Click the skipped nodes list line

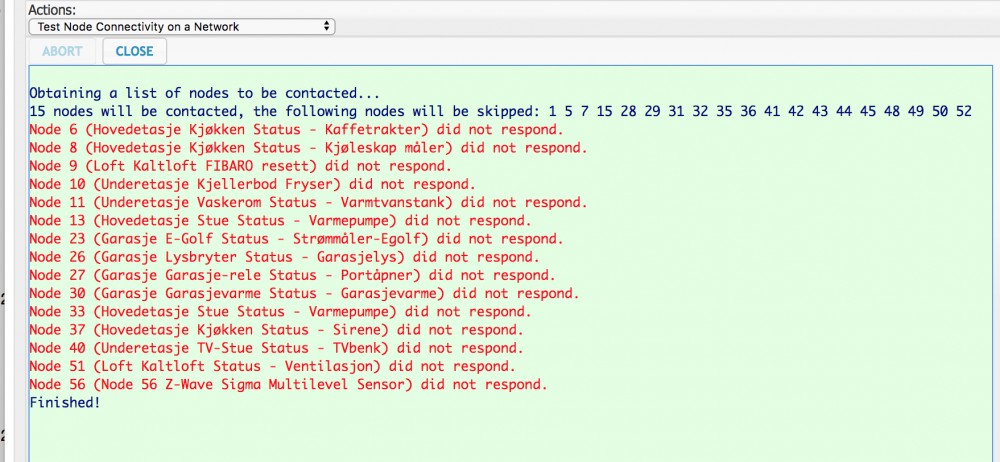point(500,111)
